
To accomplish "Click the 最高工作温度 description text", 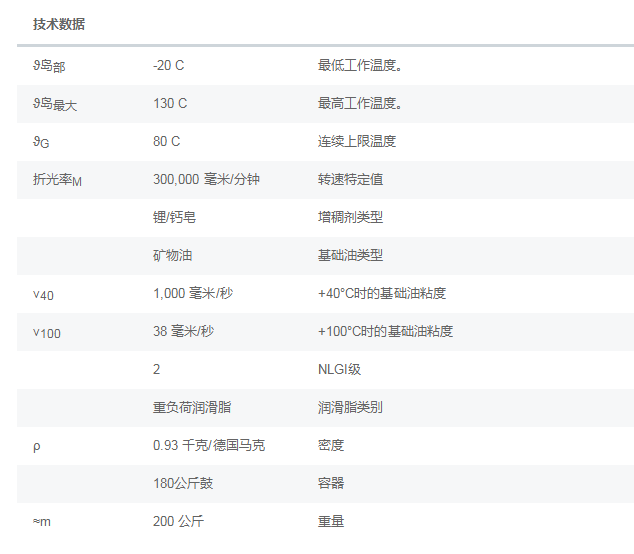I will pyautogui.click(x=360, y=103).
